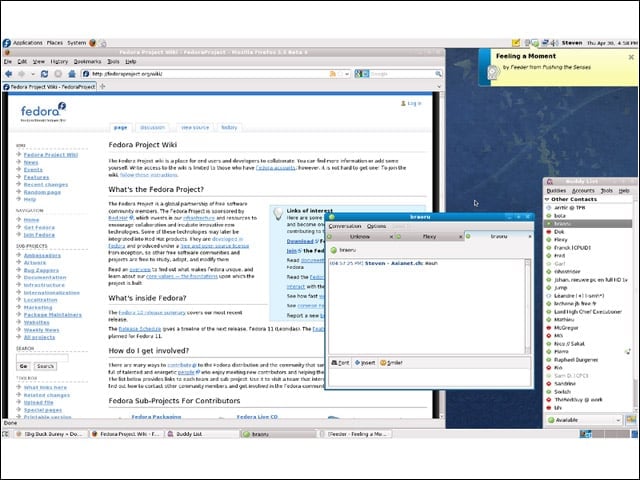The image size is (640, 480).
Task: Click the volume speaker tray icon
Action: 554,43
